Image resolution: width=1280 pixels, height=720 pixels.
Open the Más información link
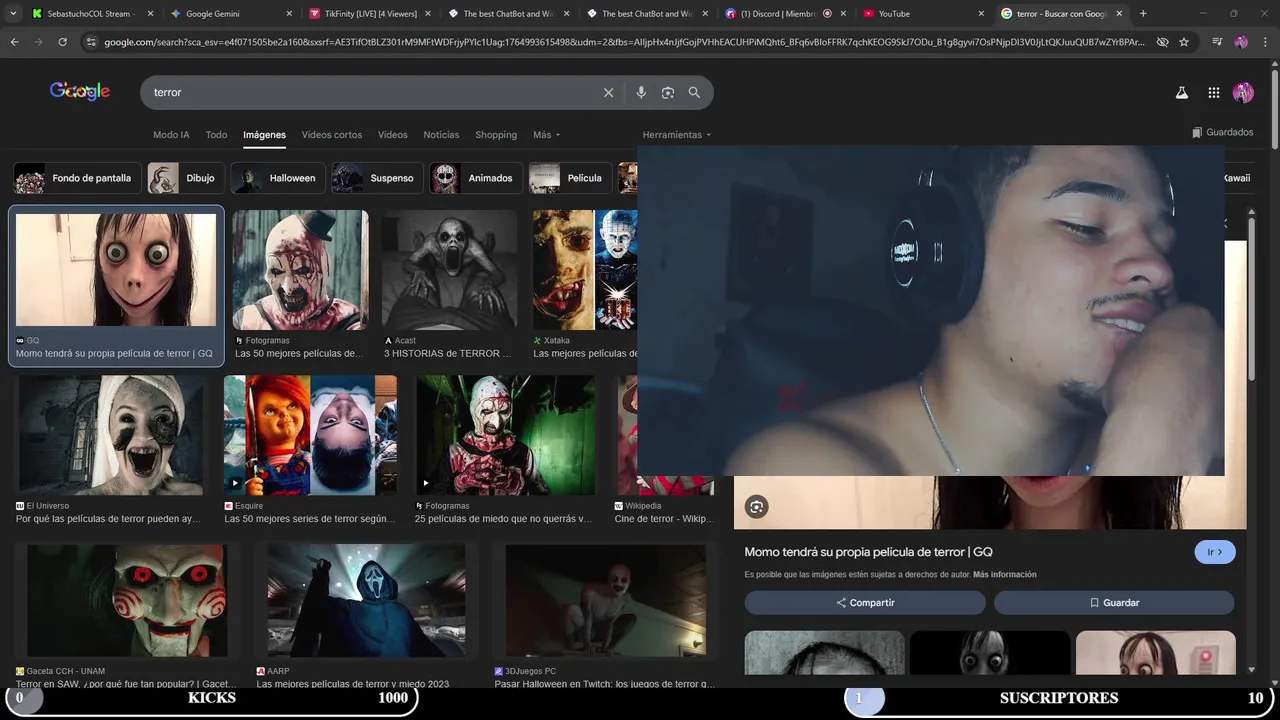[1004, 575]
